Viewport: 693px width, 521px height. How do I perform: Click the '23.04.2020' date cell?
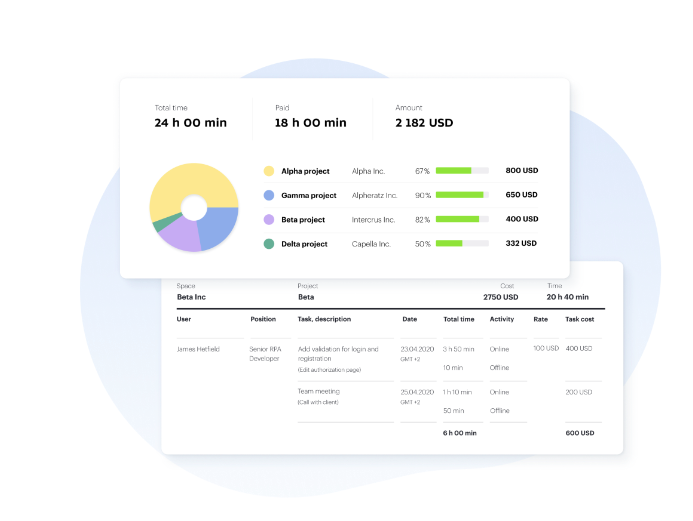417,349
